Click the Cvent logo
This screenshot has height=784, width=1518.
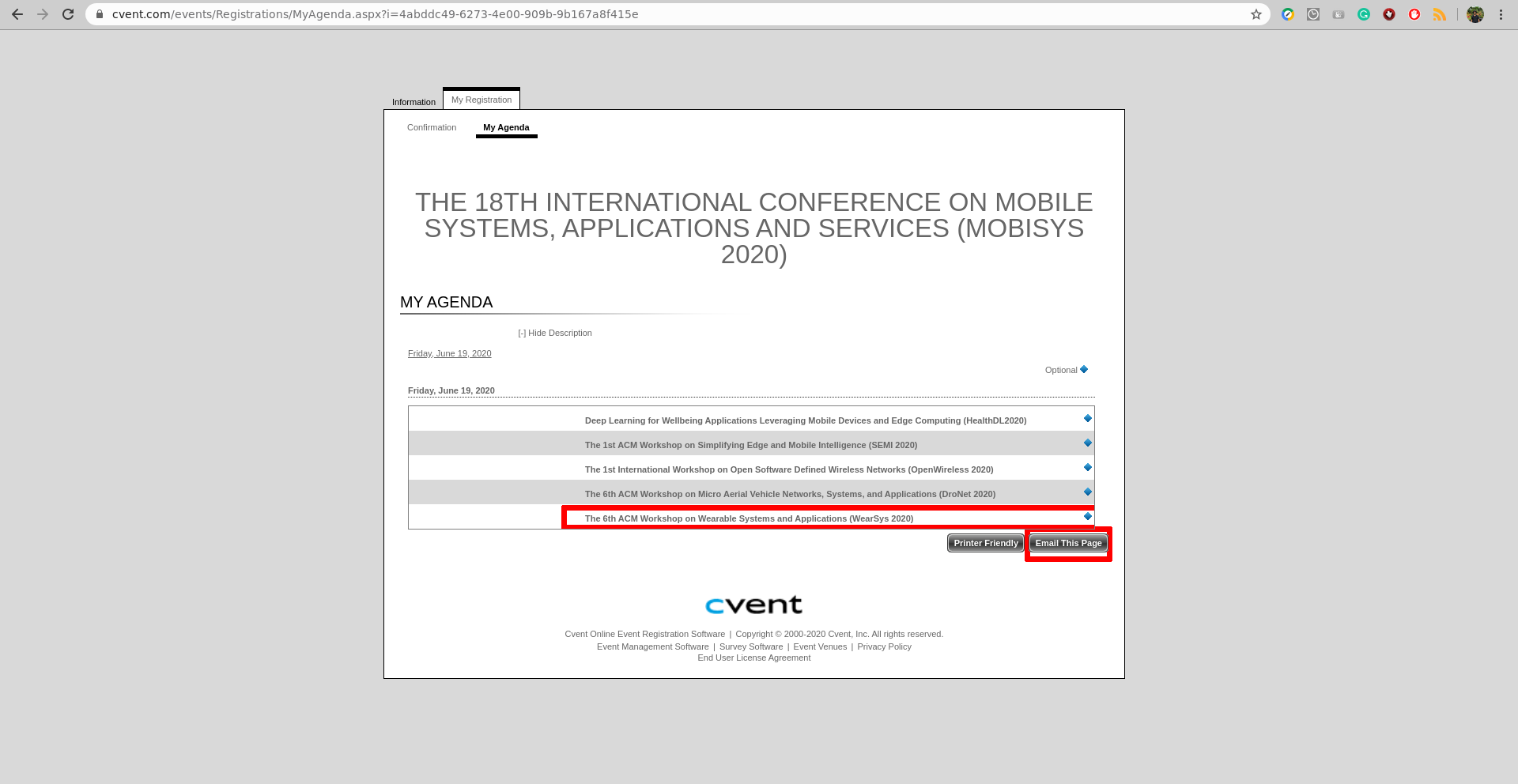(753, 605)
